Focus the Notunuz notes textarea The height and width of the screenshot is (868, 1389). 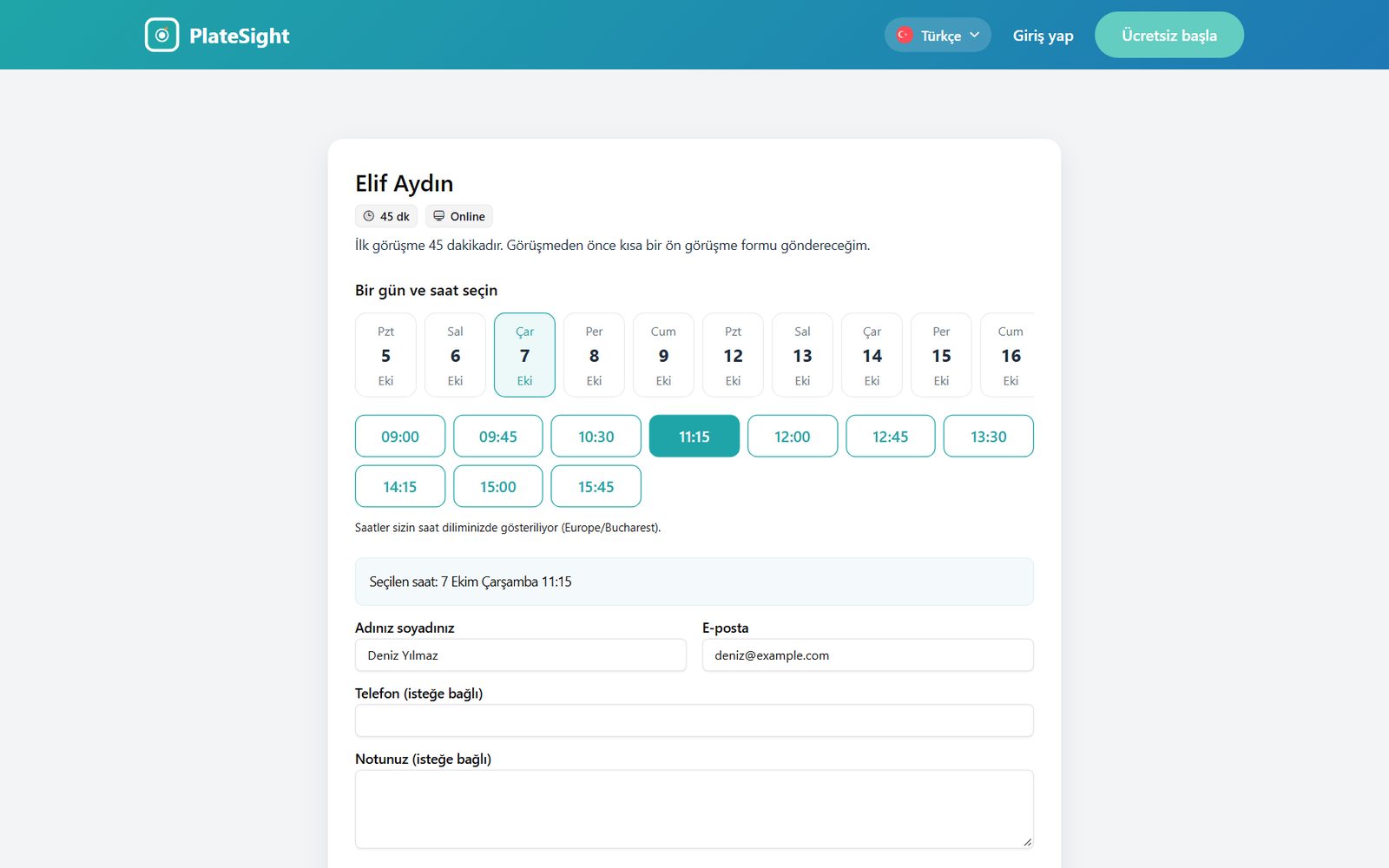coord(694,809)
